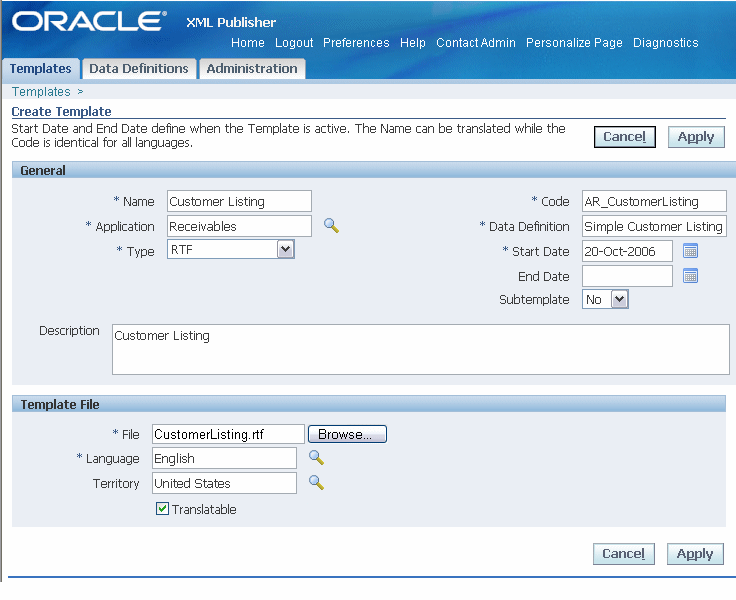Go to the Home link
This screenshot has height=600, width=736.
coord(248,43)
